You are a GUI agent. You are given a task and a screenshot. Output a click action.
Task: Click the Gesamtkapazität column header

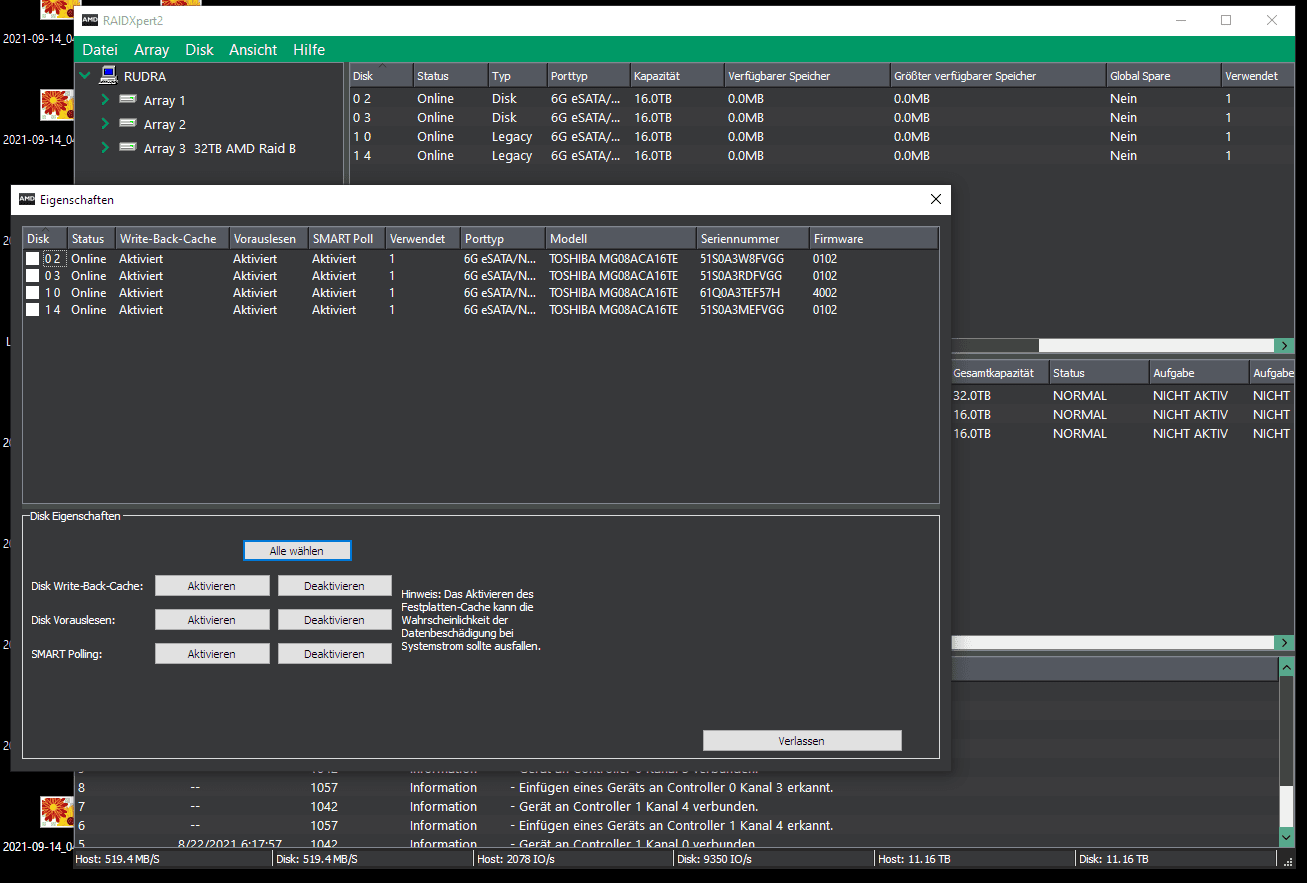[998, 373]
